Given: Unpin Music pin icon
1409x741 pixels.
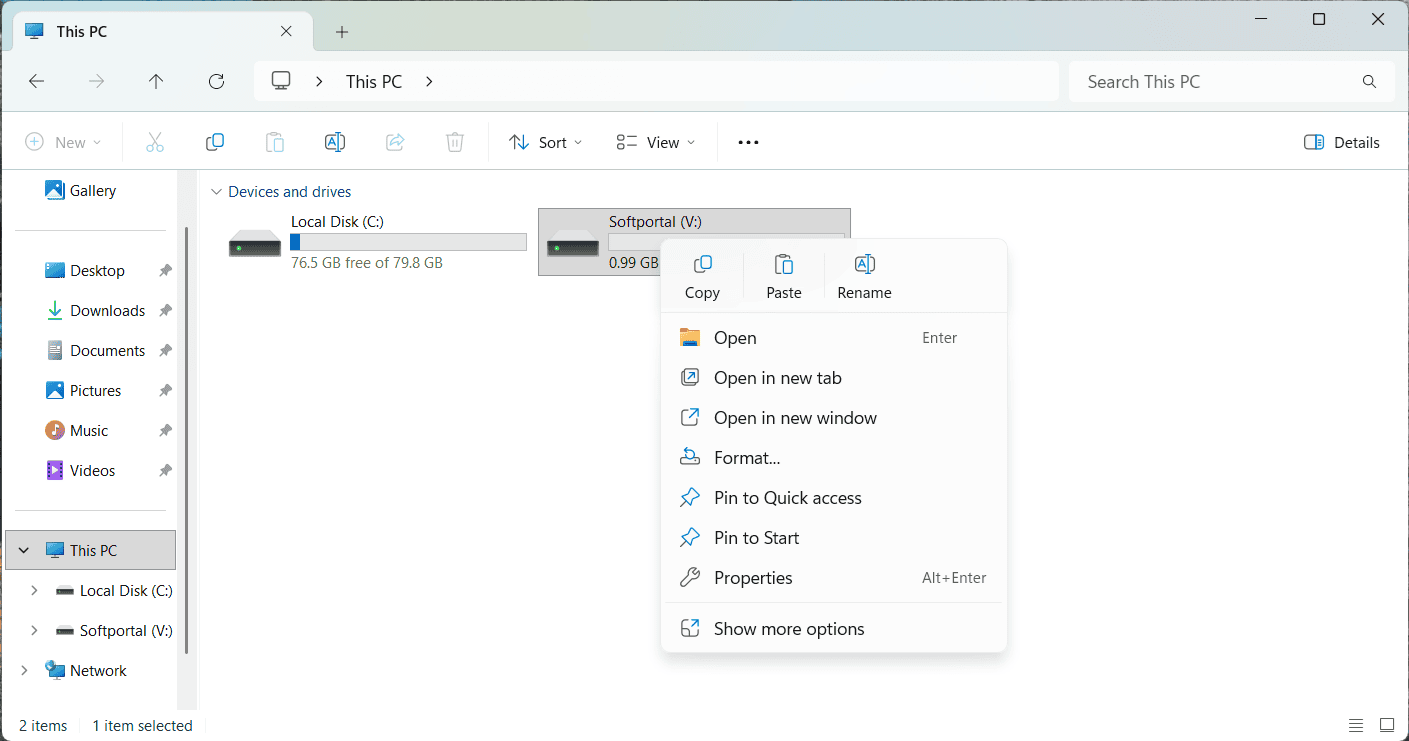Looking at the screenshot, I should pos(165,431).
